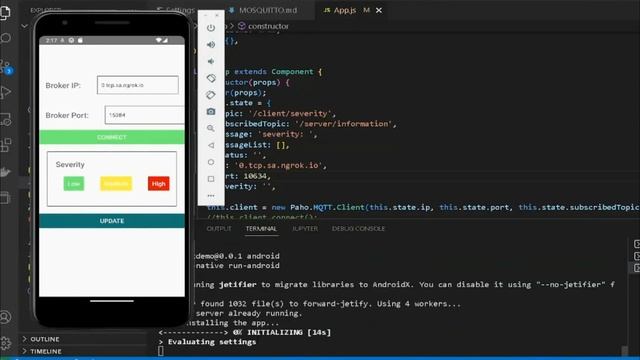Open the OUTPUT panel tab

(219, 229)
